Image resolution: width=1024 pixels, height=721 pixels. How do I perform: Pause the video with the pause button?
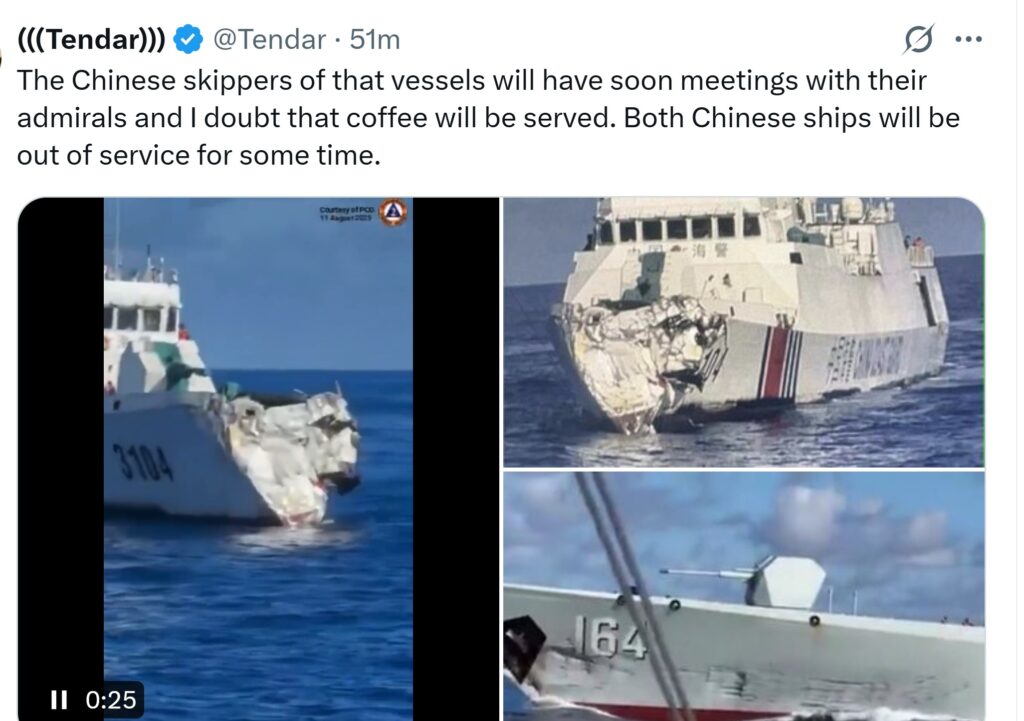click(x=59, y=699)
